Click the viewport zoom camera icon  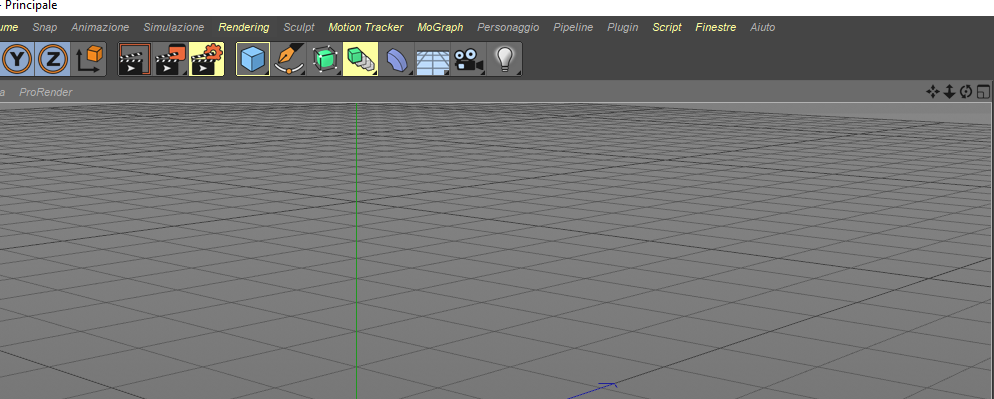[x=949, y=92]
